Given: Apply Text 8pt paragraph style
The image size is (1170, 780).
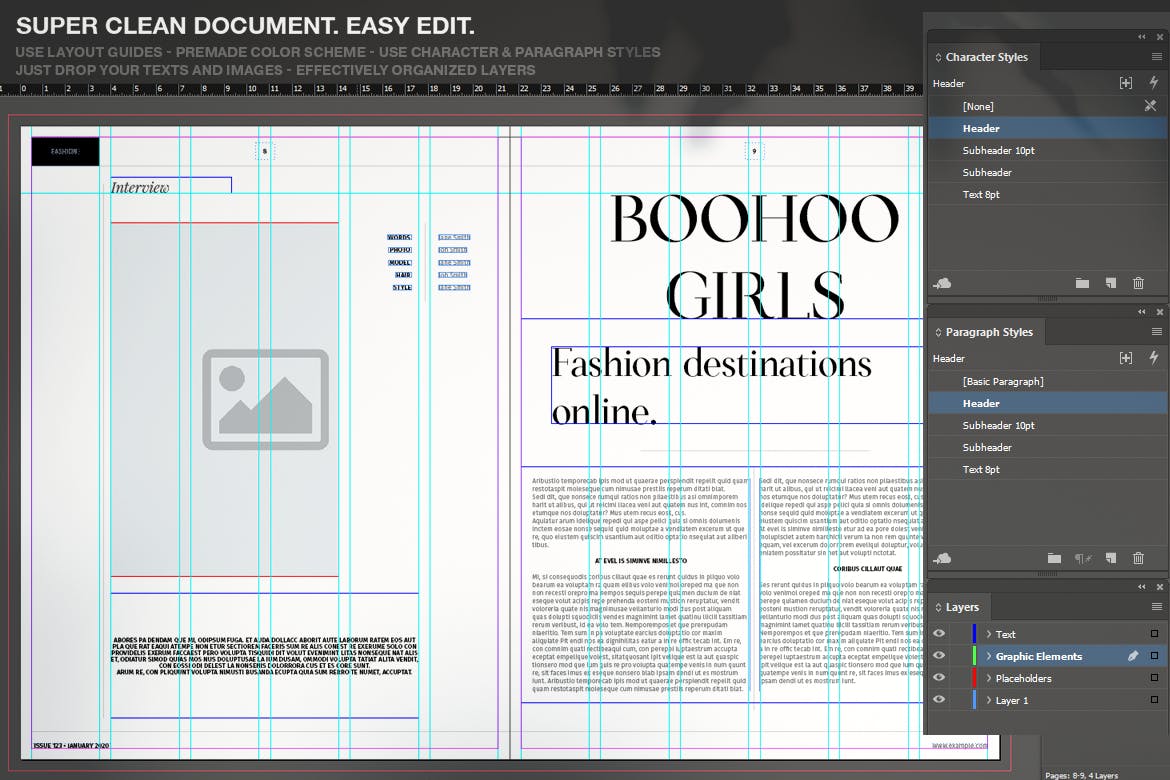Looking at the screenshot, I should click(981, 469).
